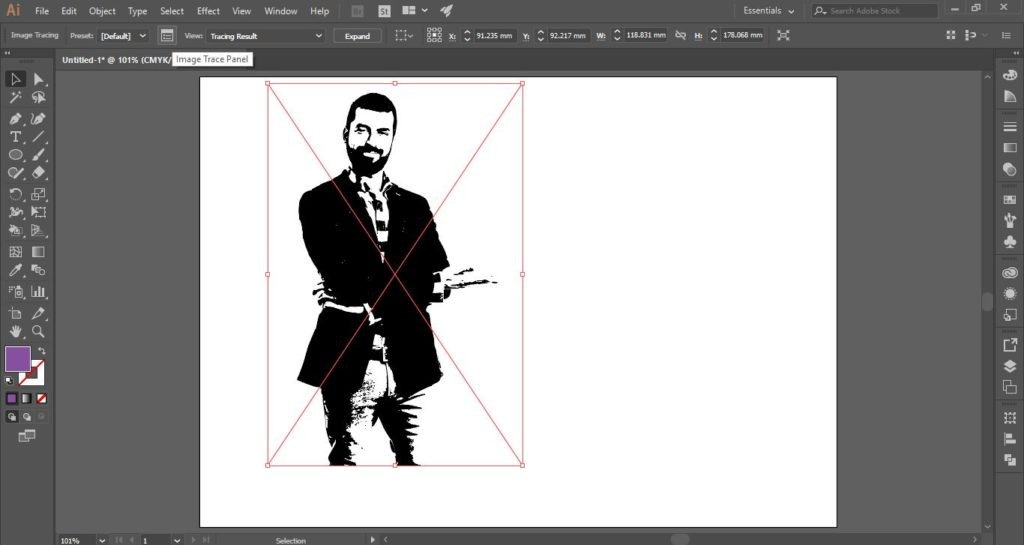Select the Symbol Sprayer tool
Viewport: 1024px width, 545px height.
[x=15, y=292]
